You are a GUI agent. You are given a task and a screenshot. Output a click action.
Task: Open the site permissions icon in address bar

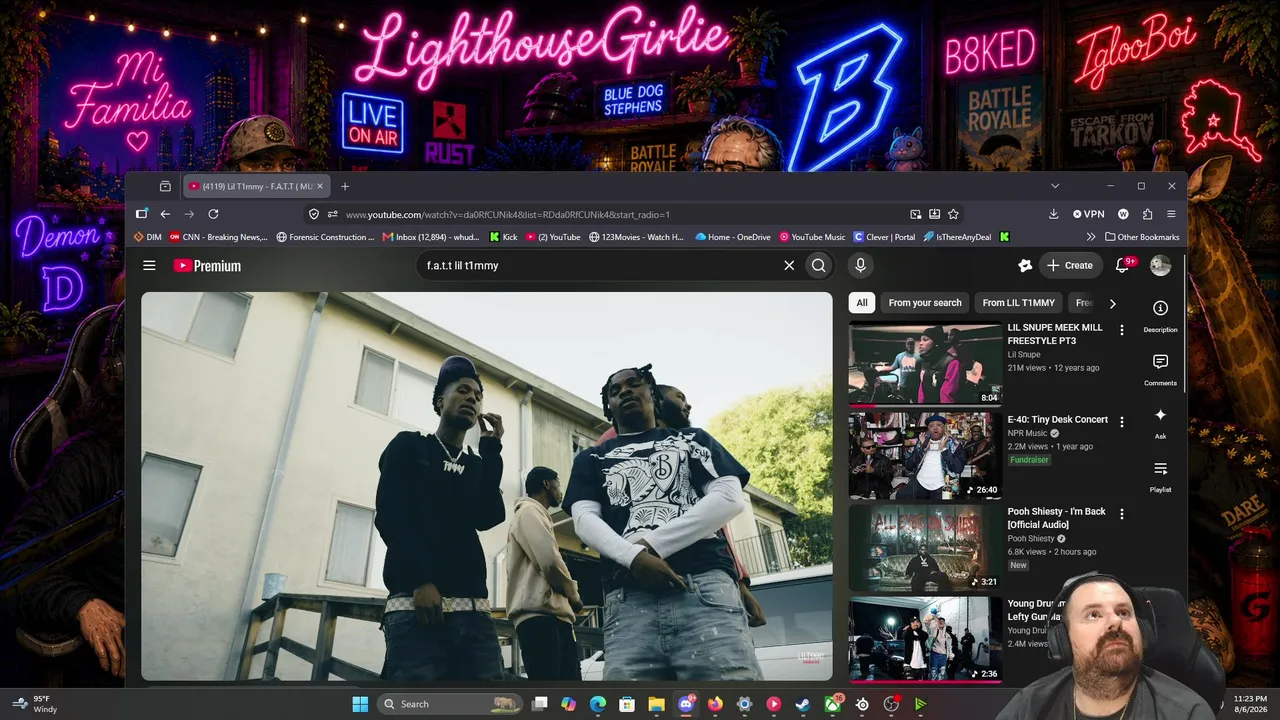[333, 214]
